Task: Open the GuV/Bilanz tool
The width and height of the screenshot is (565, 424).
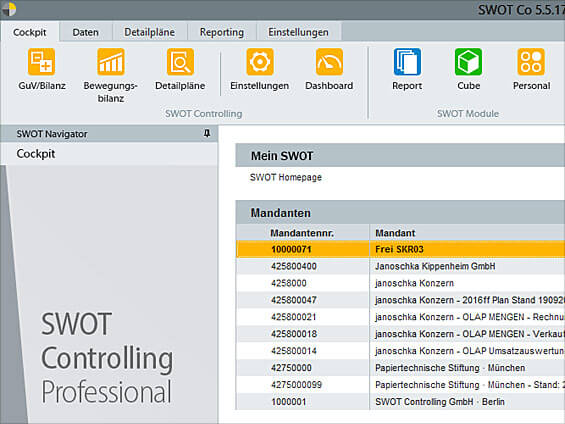Action: tap(42, 70)
